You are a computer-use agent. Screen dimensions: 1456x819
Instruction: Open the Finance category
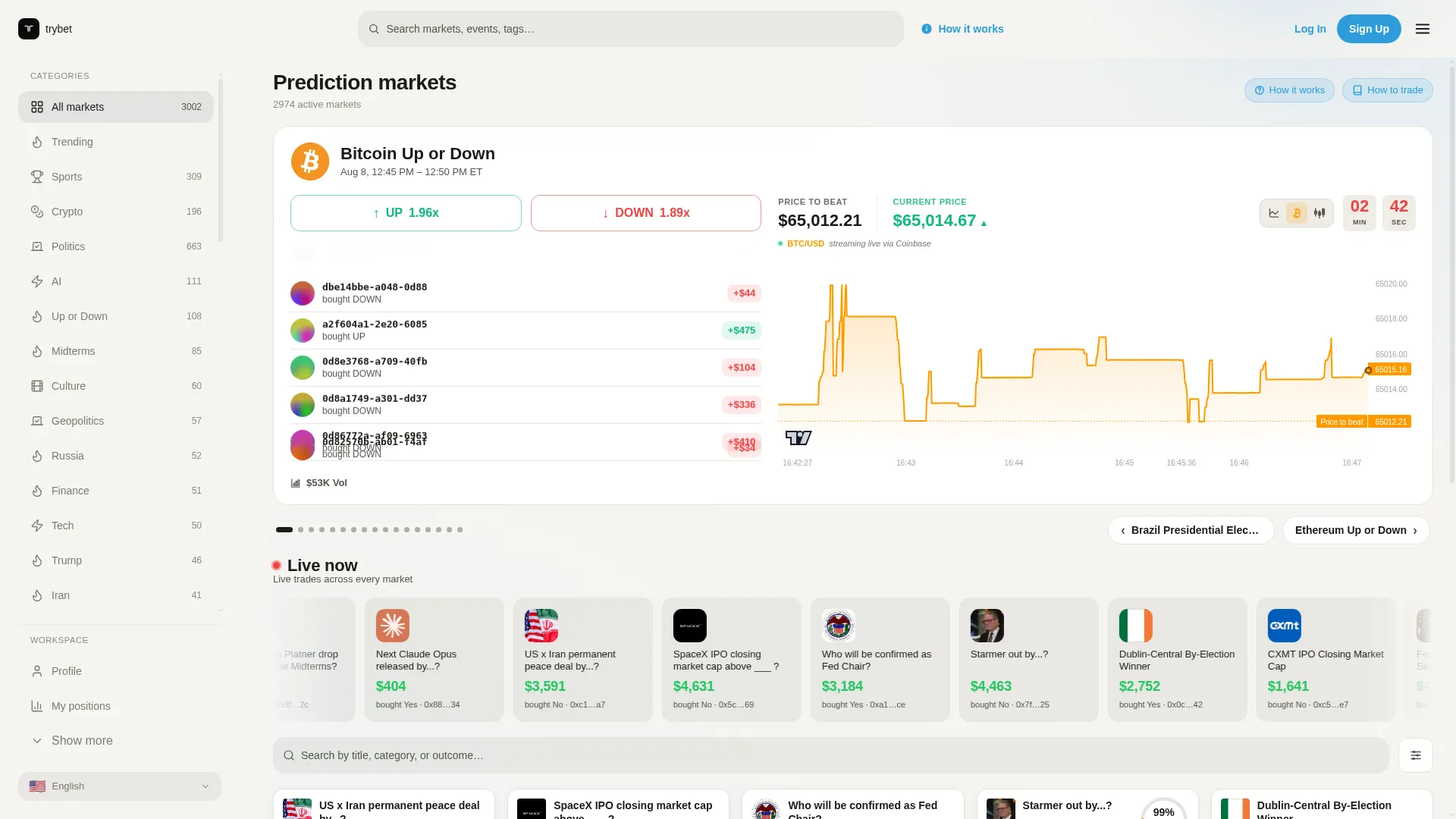coord(116,491)
